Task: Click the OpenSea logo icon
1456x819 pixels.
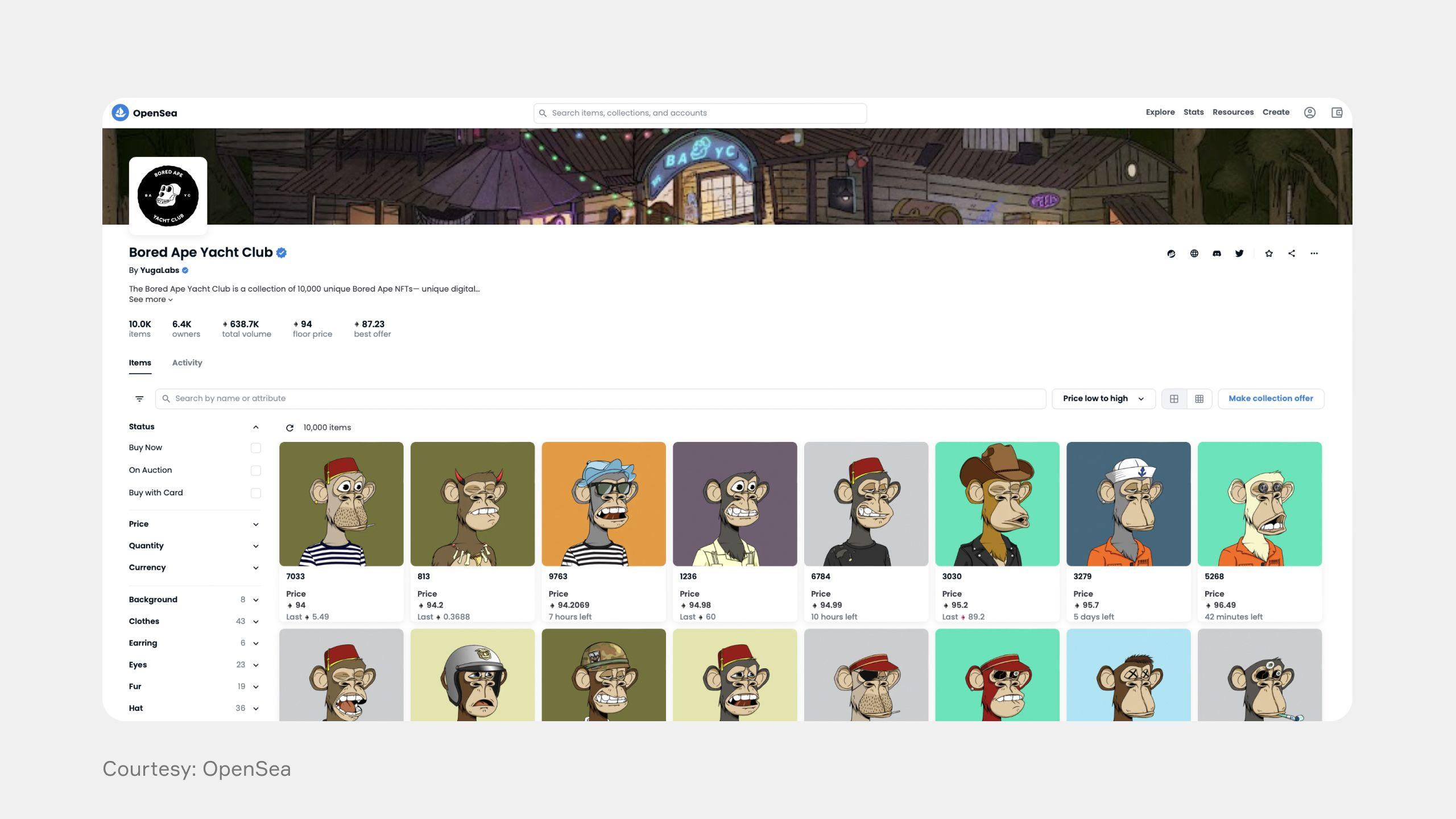Action: pos(120,113)
